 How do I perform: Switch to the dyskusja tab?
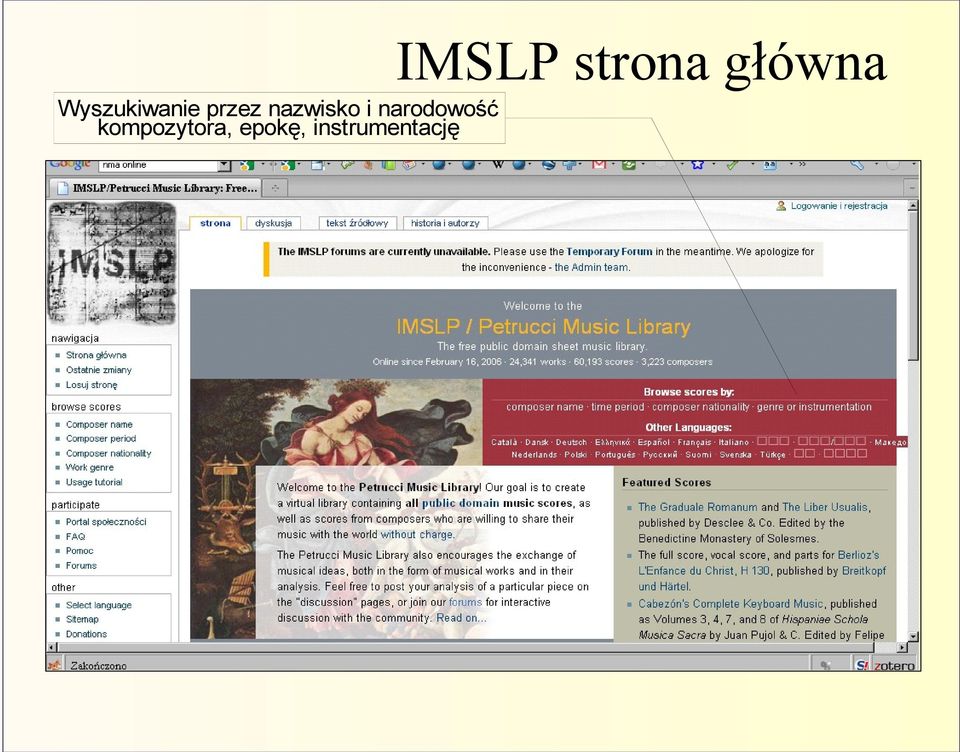274,223
